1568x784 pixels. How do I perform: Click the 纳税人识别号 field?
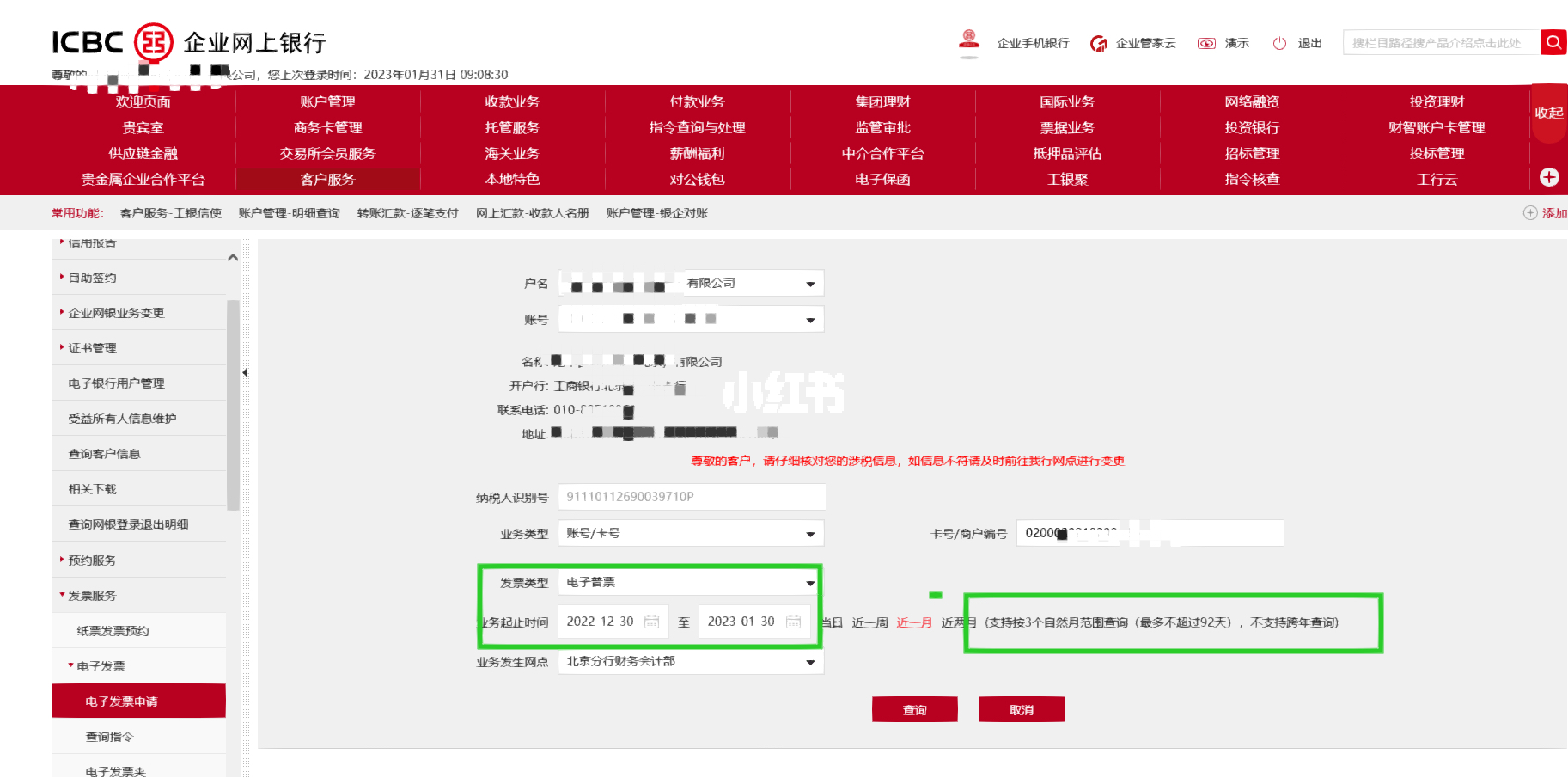692,497
